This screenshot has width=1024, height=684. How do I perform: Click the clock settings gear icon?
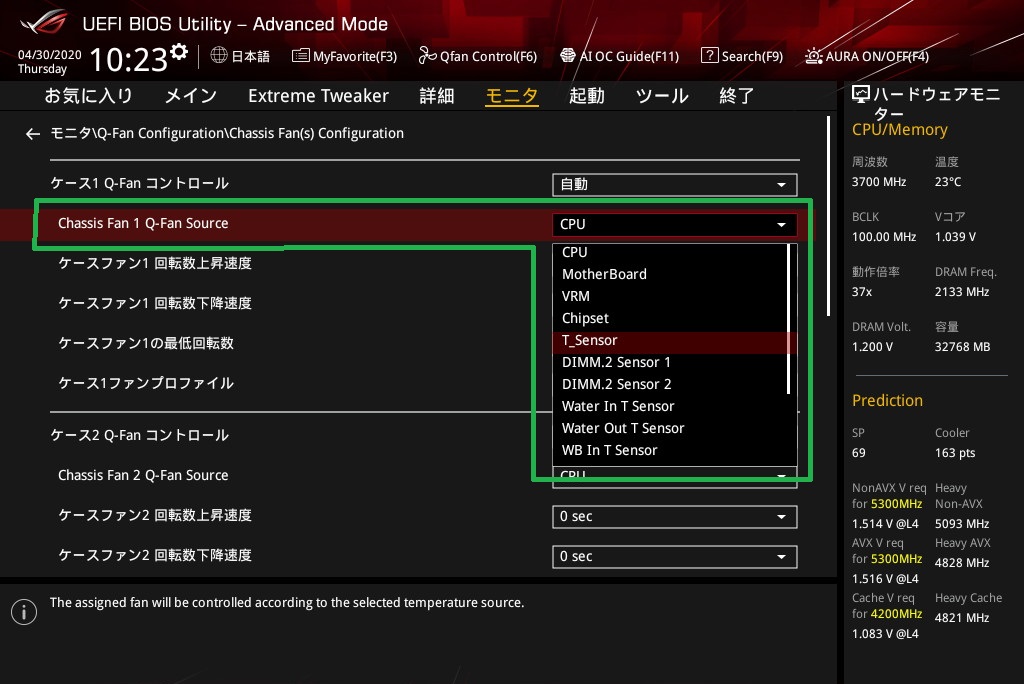(x=179, y=52)
